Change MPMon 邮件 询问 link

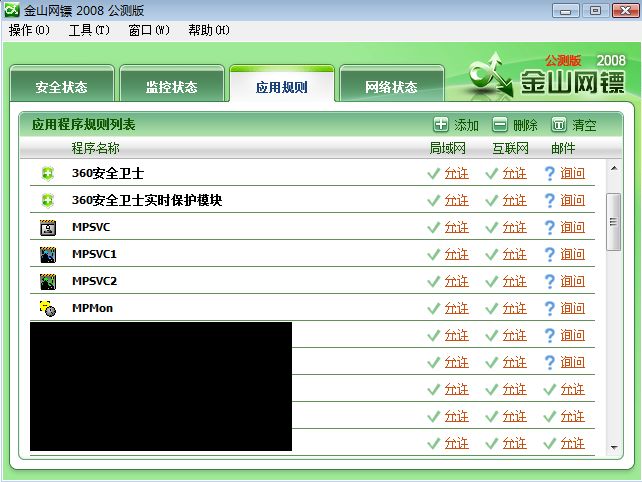tap(573, 309)
